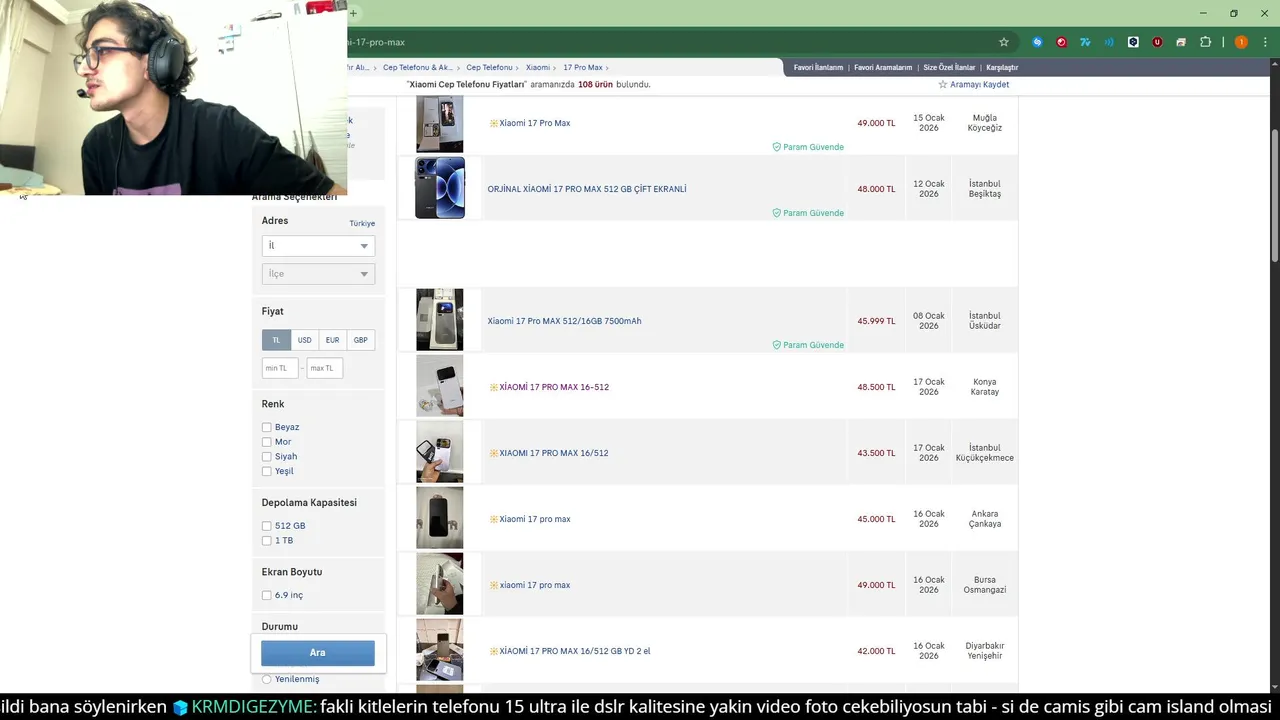Open the orange Chrome profile avatar
This screenshot has height=720, width=1280.
point(1241,42)
